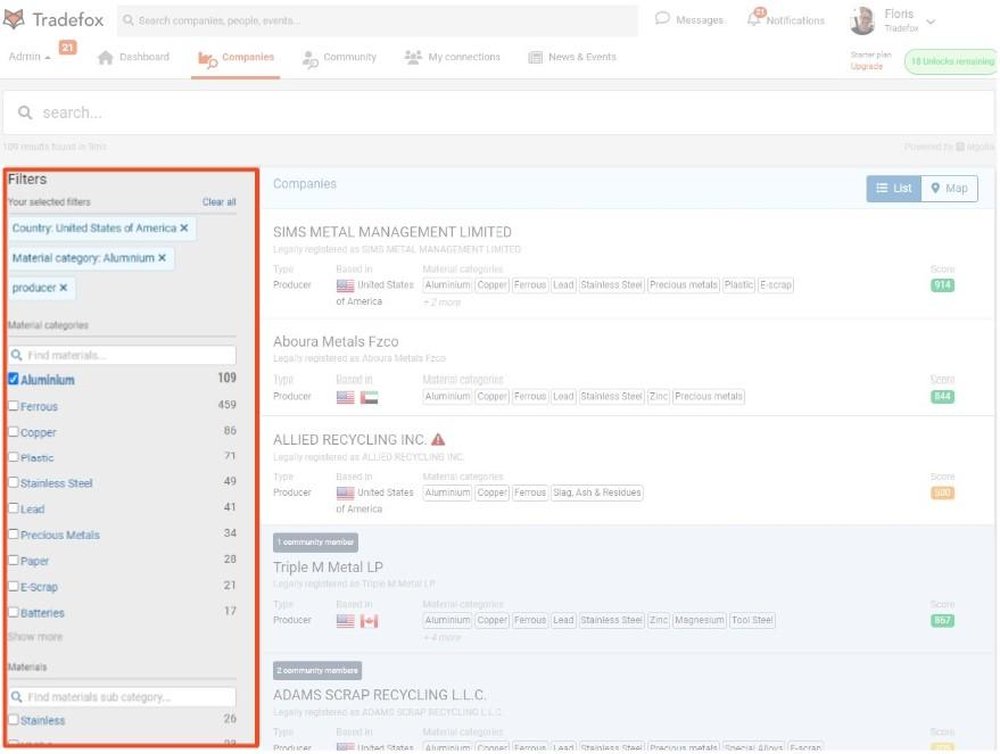Image resolution: width=1000 pixels, height=754 pixels.
Task: Click the US flag on SIMS Metal
Action: [x=345, y=286]
